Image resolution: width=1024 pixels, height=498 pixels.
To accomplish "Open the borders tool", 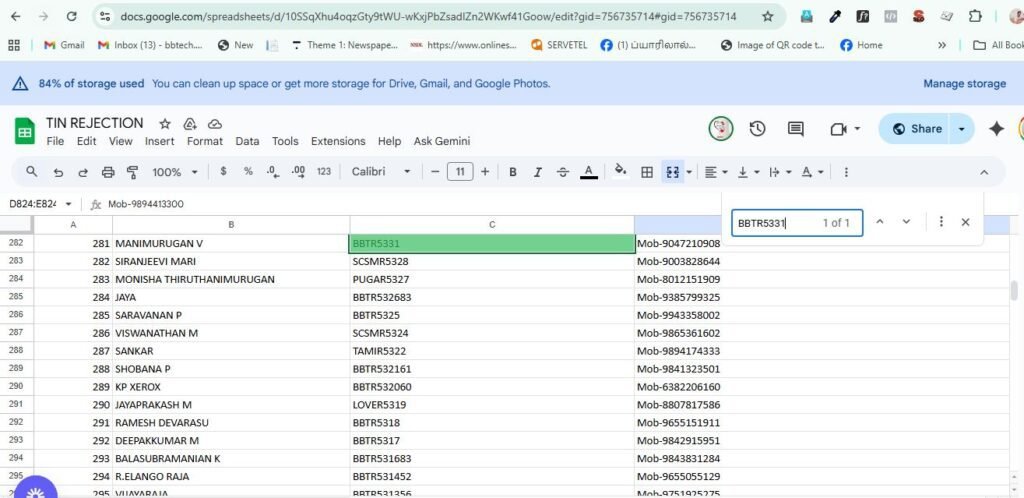I will coord(647,172).
